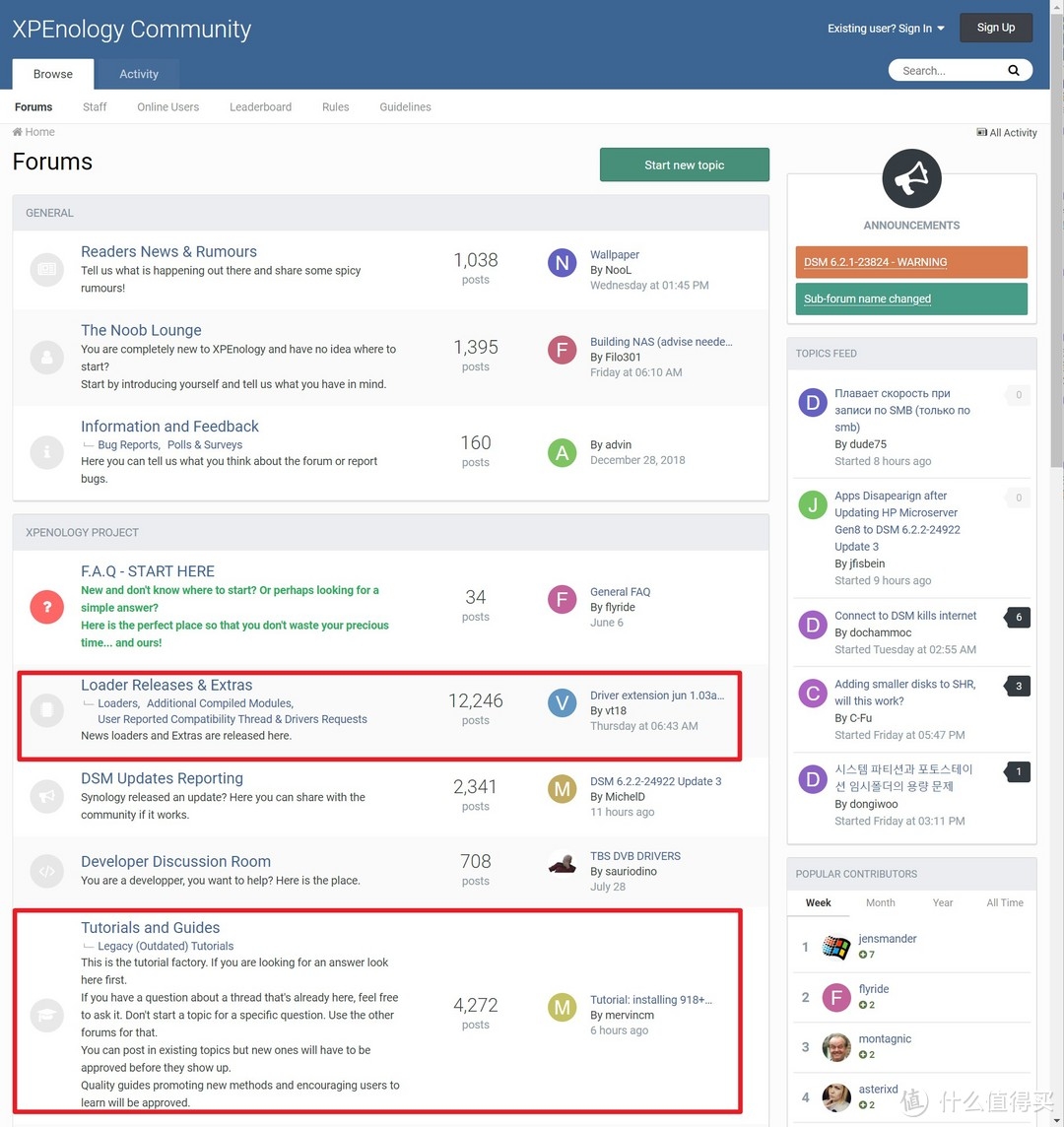Open the F.A.Q - START HERE forum
1064x1127 pixels.
pos(148,571)
